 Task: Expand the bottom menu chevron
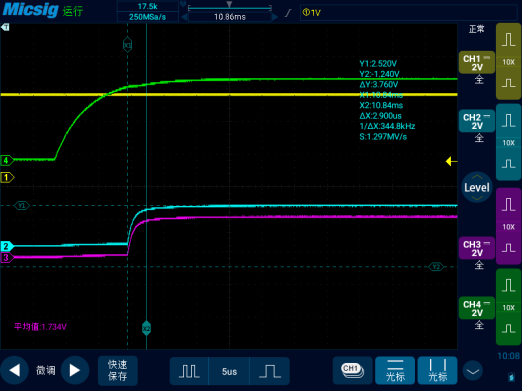coord(473,371)
